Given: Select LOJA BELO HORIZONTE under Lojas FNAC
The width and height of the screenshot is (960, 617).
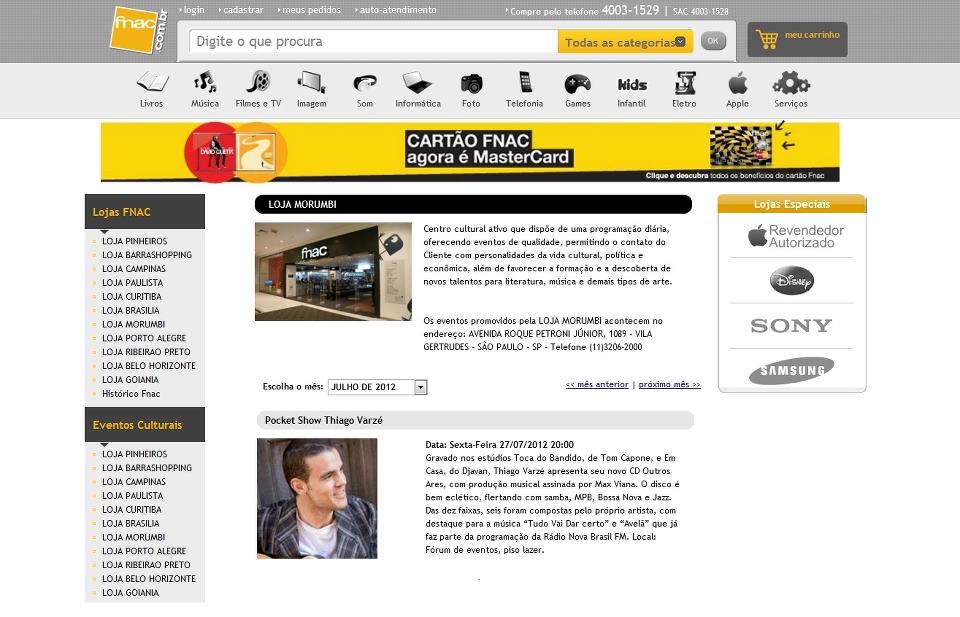Looking at the screenshot, I should tap(149, 365).
